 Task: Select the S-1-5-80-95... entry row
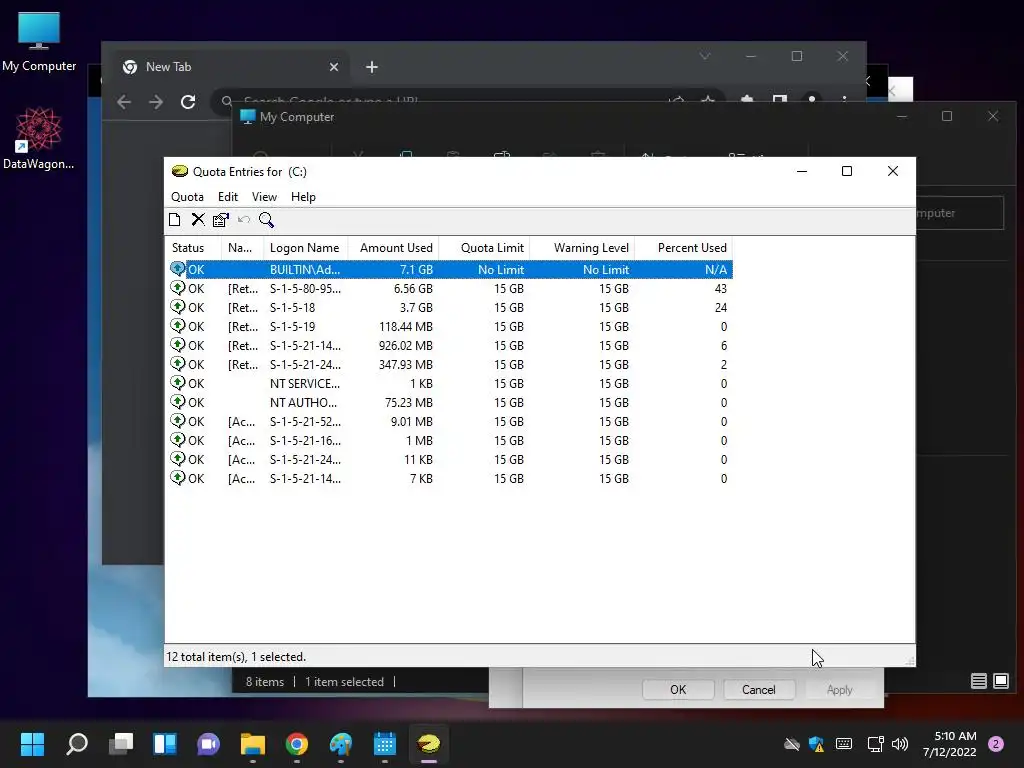449,289
